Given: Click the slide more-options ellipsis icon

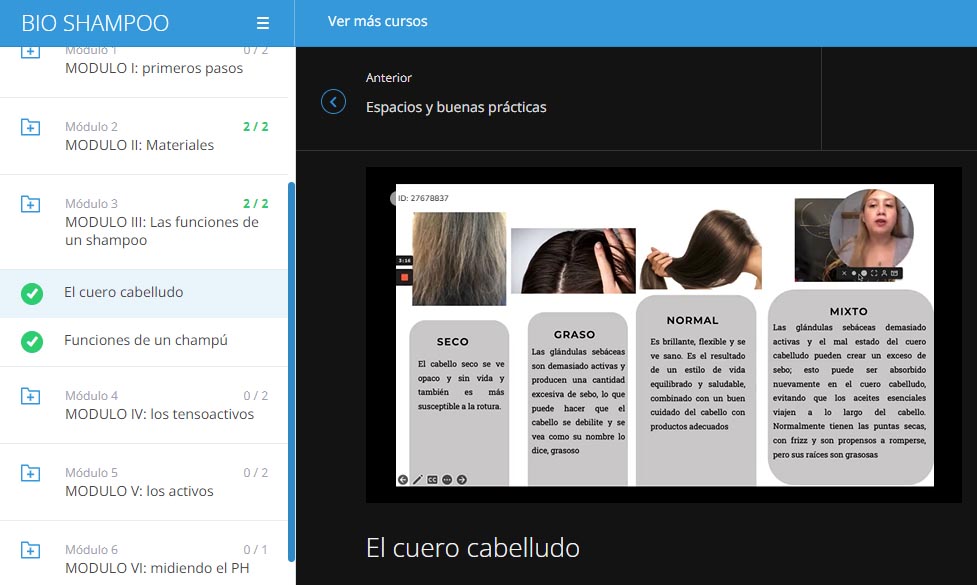Looking at the screenshot, I should [447, 480].
